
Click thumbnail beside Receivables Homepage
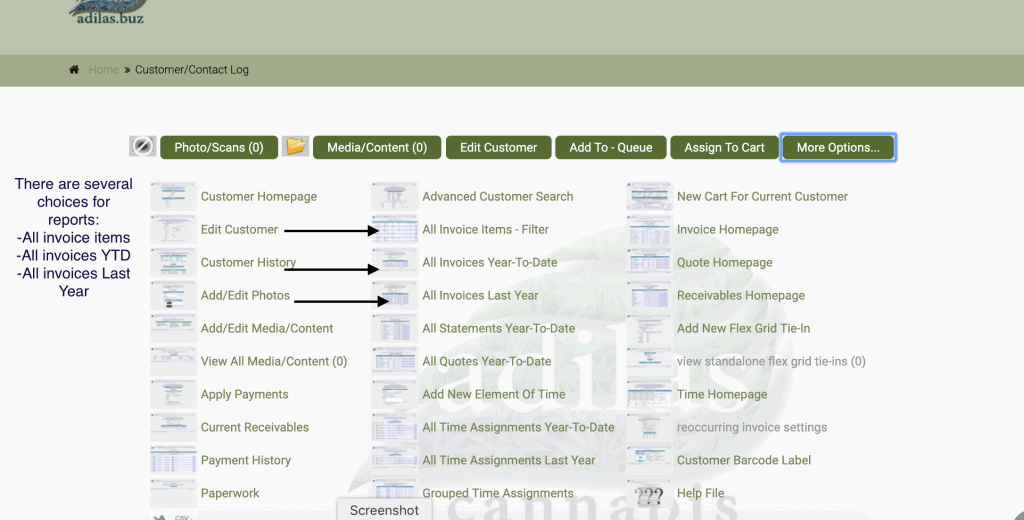click(649, 295)
